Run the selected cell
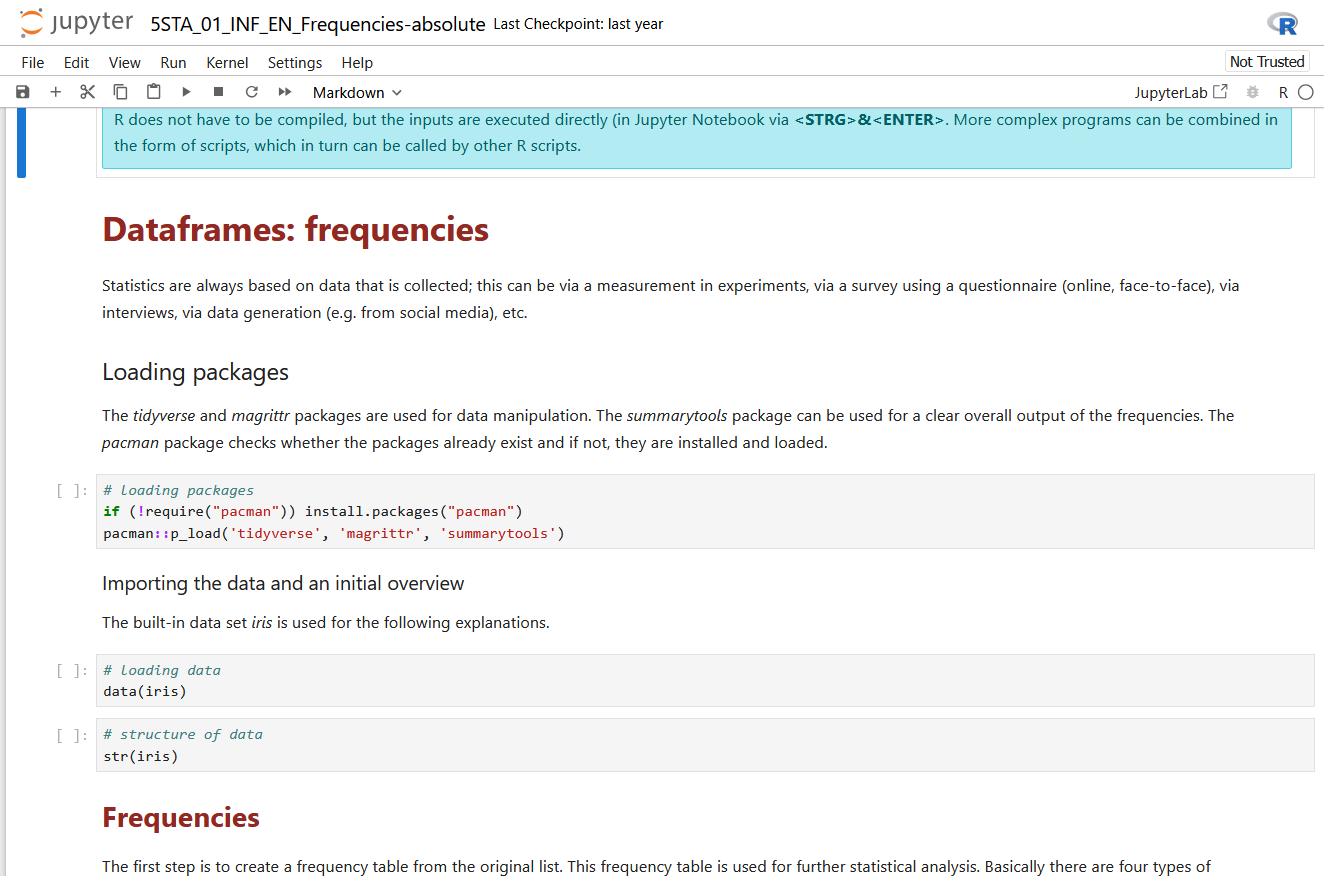1324x876 pixels. click(186, 92)
